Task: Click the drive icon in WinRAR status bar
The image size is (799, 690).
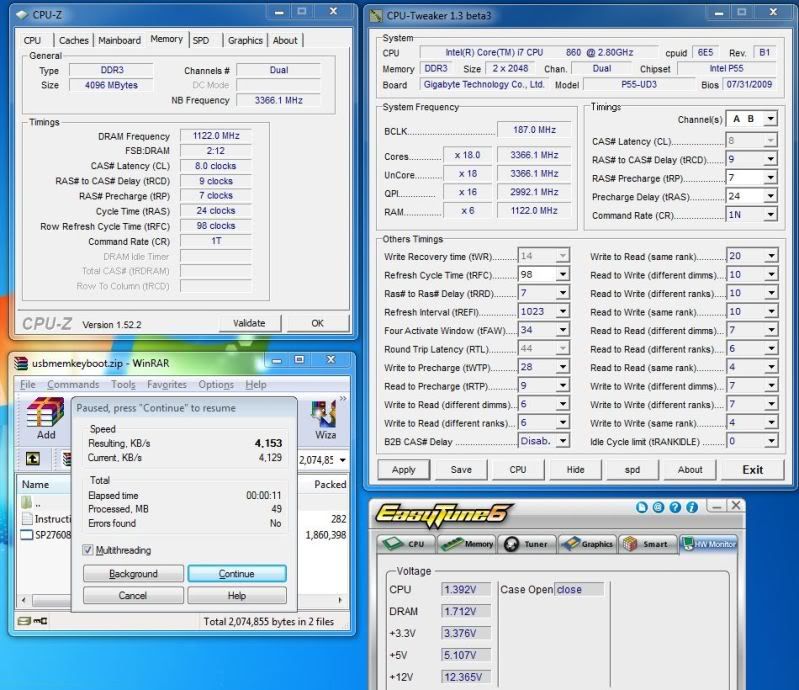Action: point(24,621)
